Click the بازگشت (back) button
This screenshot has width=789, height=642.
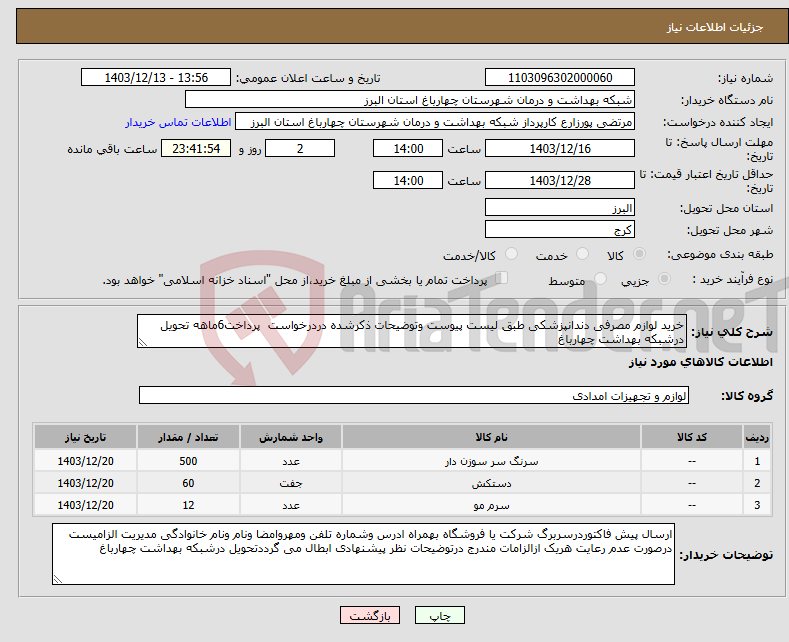pos(370,615)
